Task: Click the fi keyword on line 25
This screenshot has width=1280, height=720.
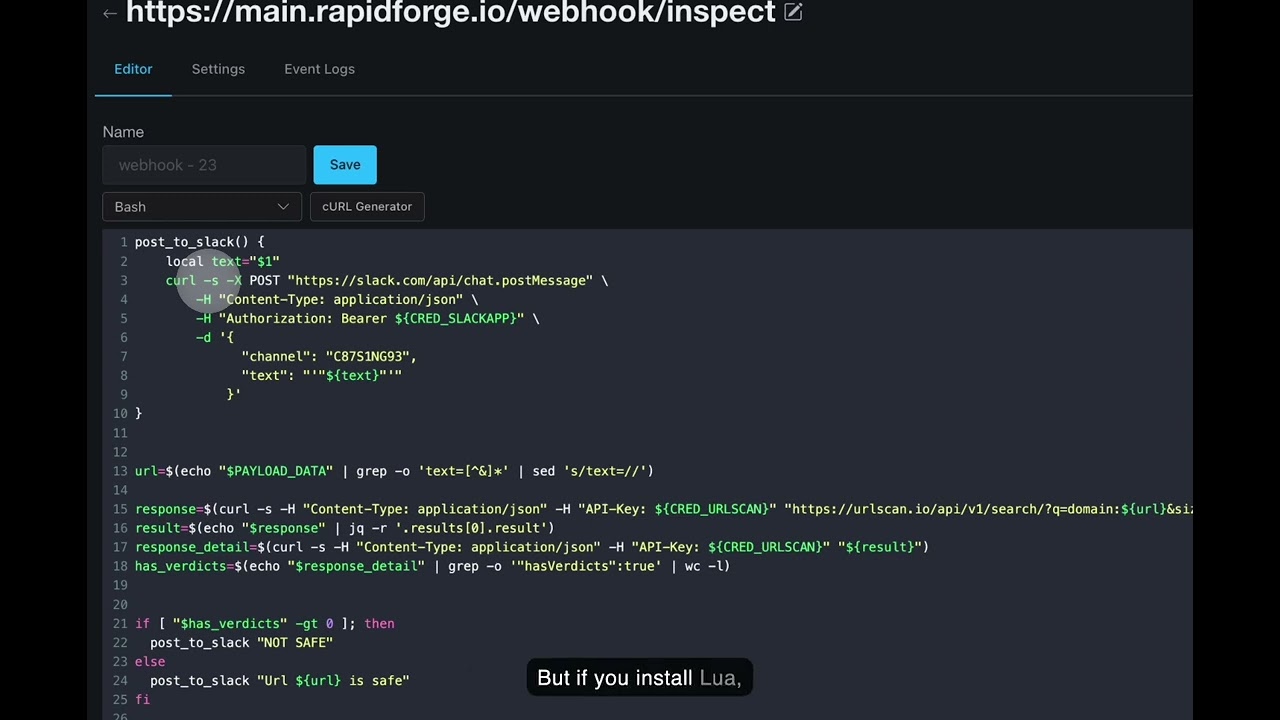Action: click(142, 700)
